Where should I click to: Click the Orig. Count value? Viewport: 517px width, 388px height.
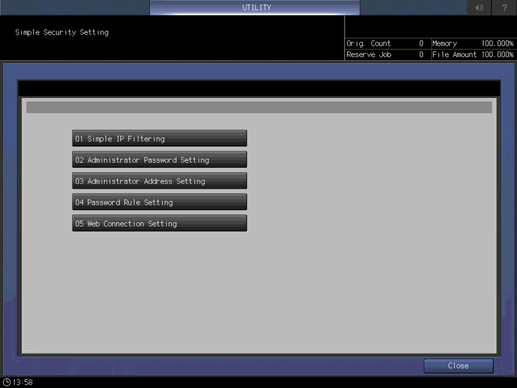[x=421, y=43]
